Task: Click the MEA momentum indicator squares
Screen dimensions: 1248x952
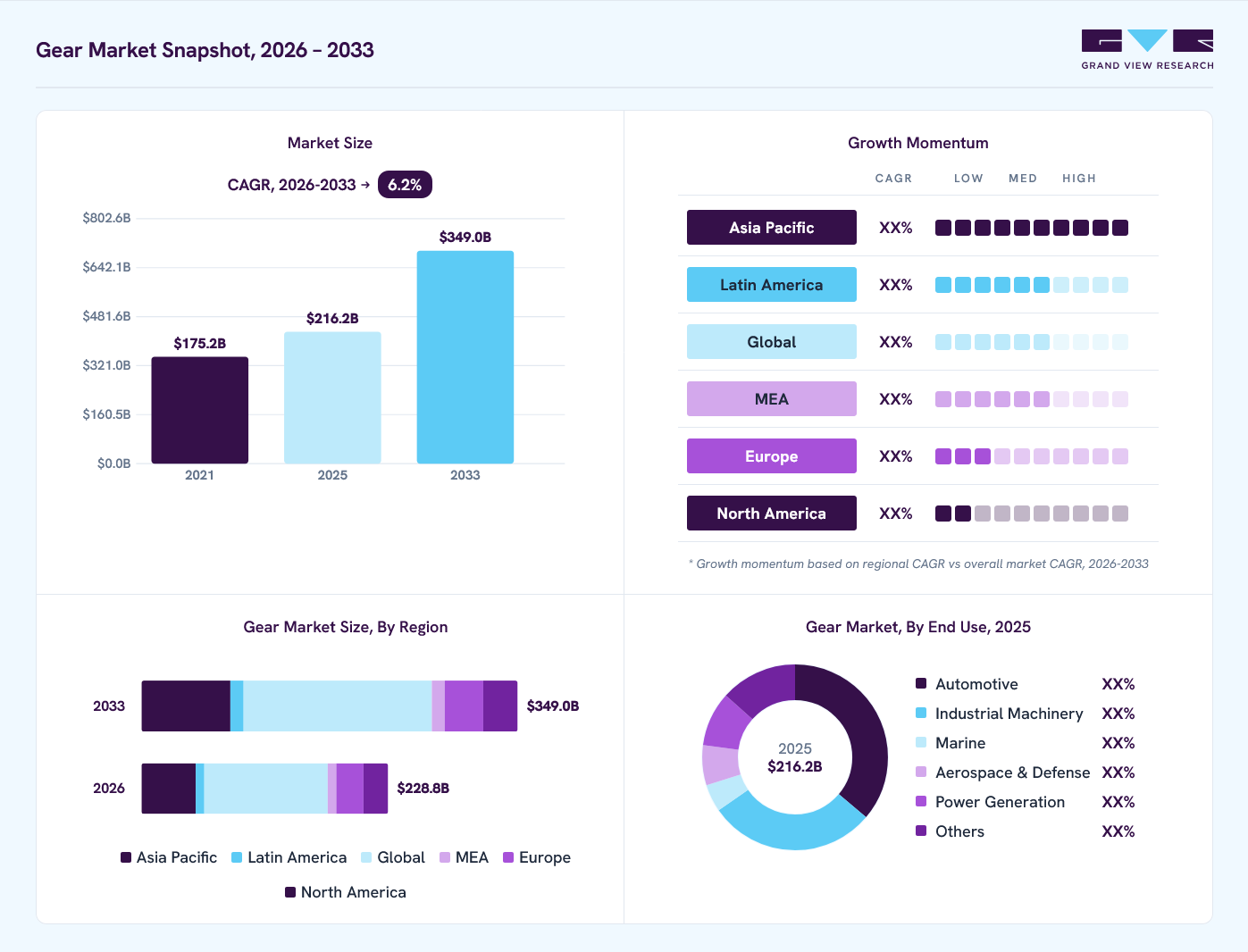Action: point(1032,399)
